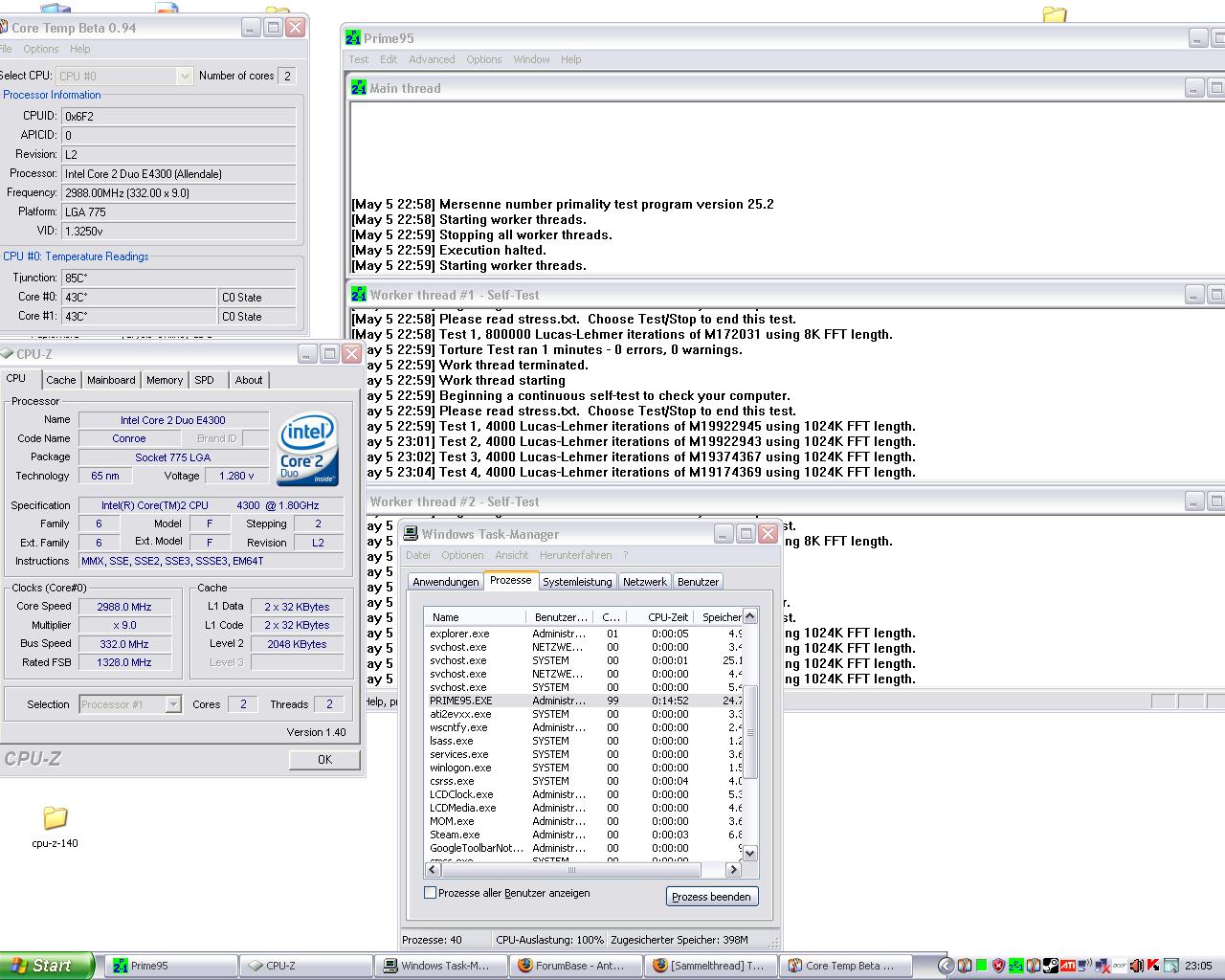
Task: Click OK in the CPU-Z window
Action: click(324, 759)
